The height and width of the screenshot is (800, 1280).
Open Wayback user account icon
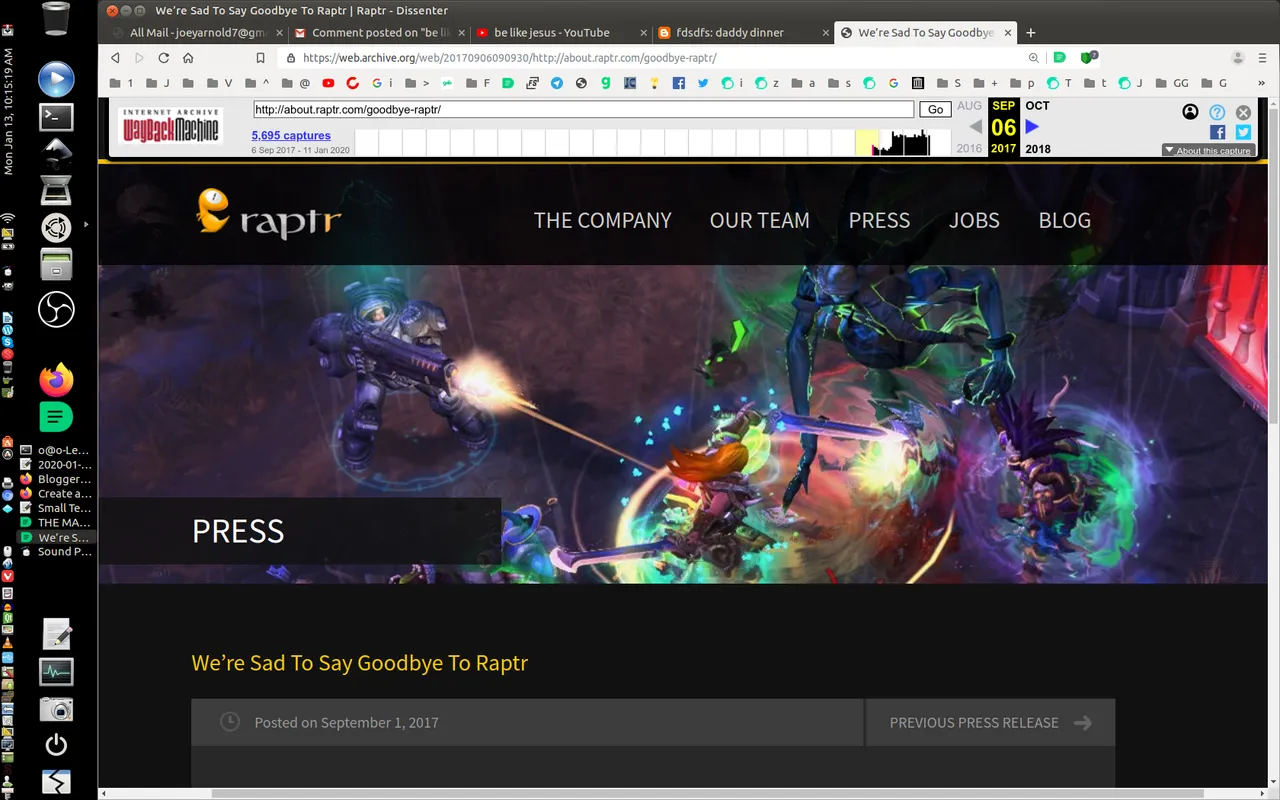point(1190,112)
